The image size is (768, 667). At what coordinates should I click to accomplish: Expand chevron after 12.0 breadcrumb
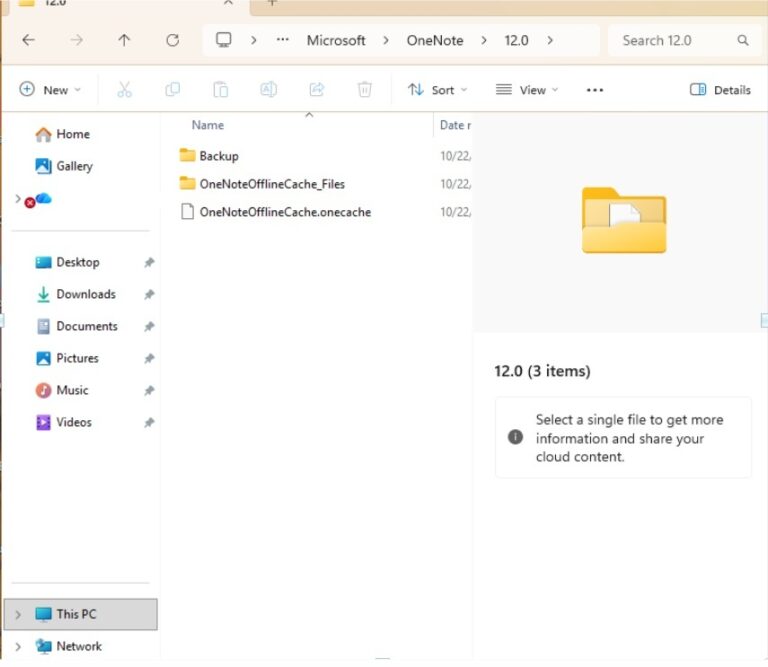(550, 40)
